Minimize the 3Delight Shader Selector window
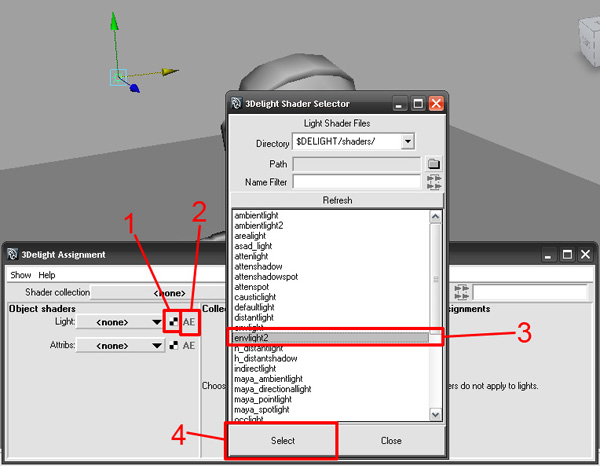600x466 pixels. [x=399, y=104]
